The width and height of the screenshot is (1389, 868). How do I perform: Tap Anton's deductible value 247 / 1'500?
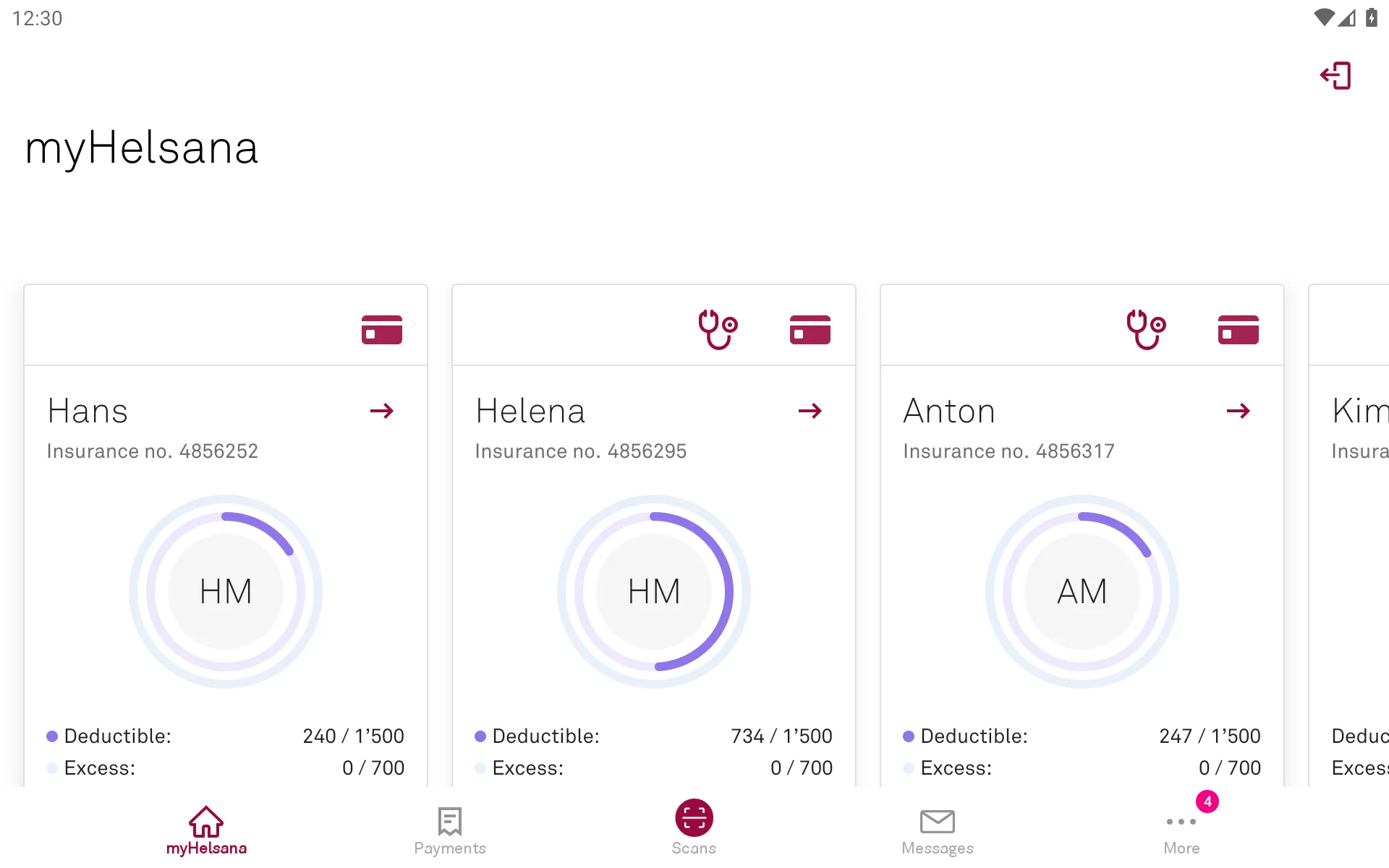pyautogui.click(x=1210, y=736)
